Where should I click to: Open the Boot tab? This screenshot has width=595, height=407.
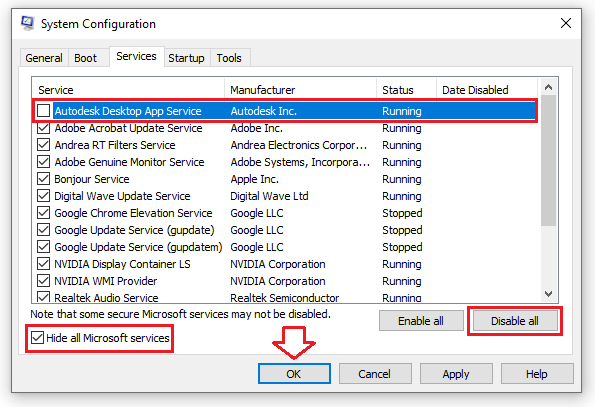coord(86,58)
